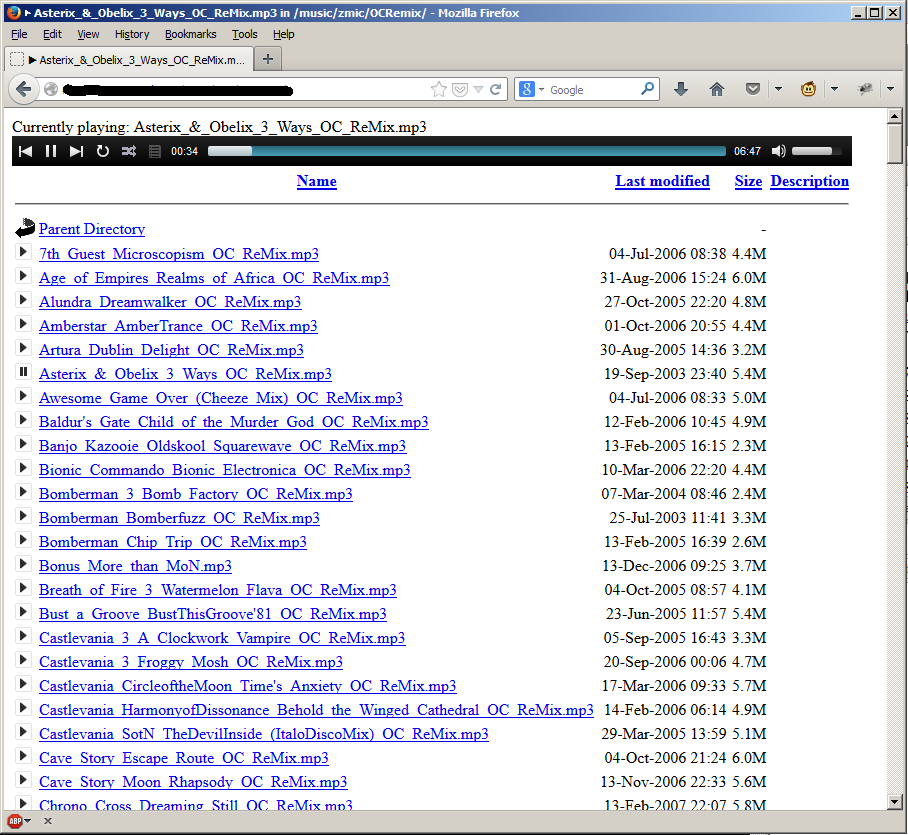Viewport: 908px width, 835px height.
Task: Skip to previous track in player
Action: coord(26,151)
